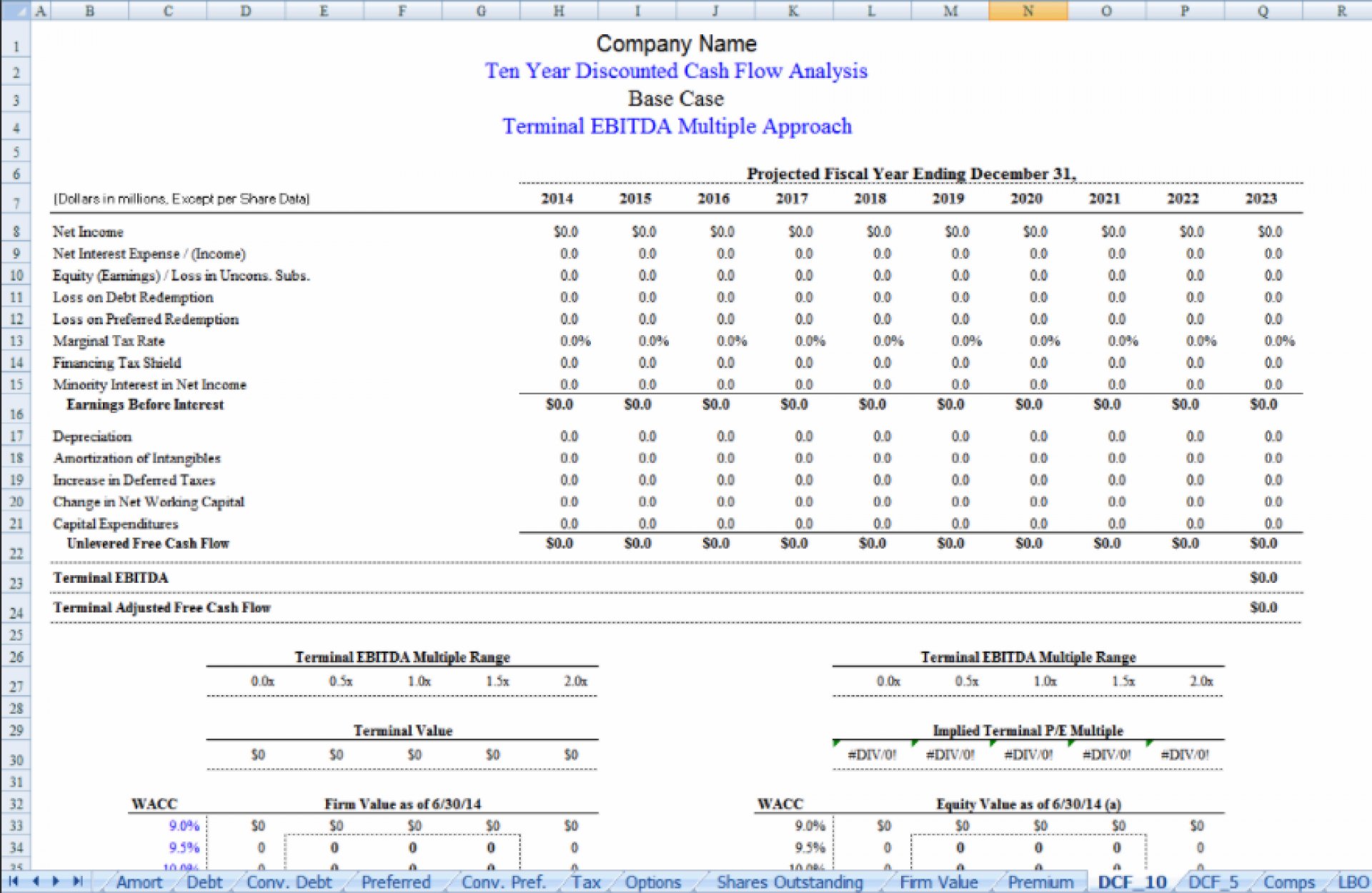The width and height of the screenshot is (1372, 893).
Task: Select Amortization of Intangibles label
Action: tap(136, 458)
